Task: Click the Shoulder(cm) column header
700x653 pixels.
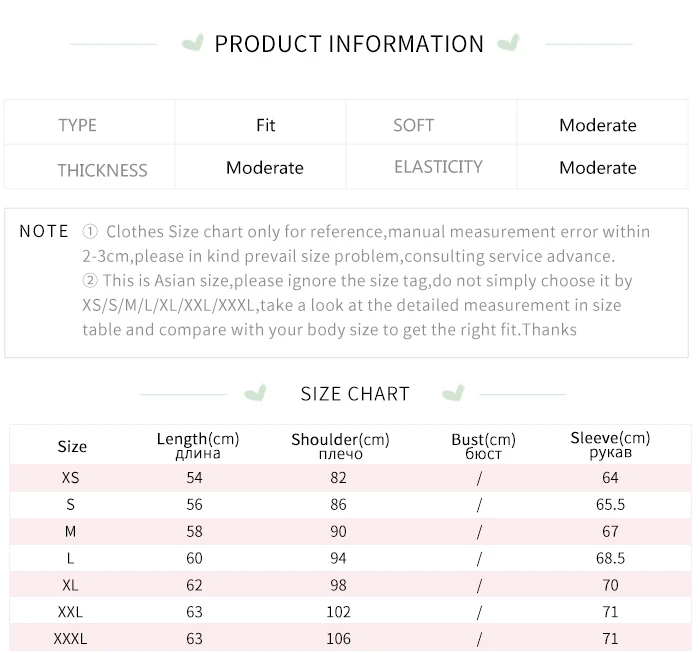Action: click(340, 446)
